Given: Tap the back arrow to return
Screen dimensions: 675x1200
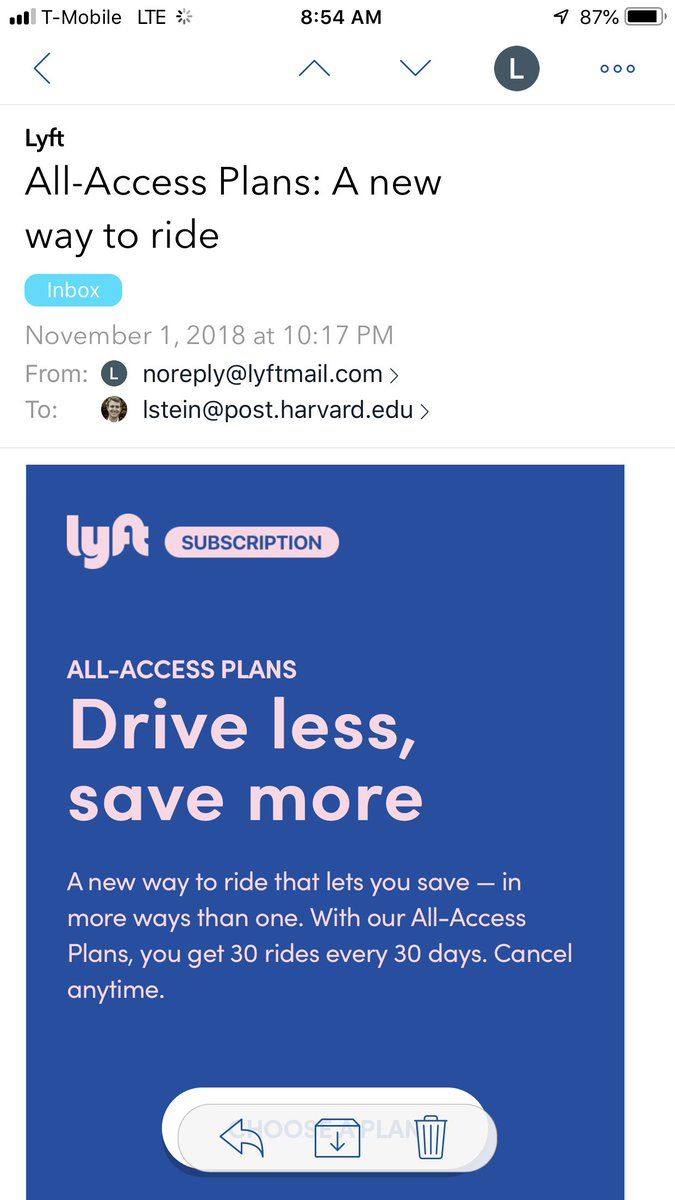Looking at the screenshot, I should click(x=42, y=69).
